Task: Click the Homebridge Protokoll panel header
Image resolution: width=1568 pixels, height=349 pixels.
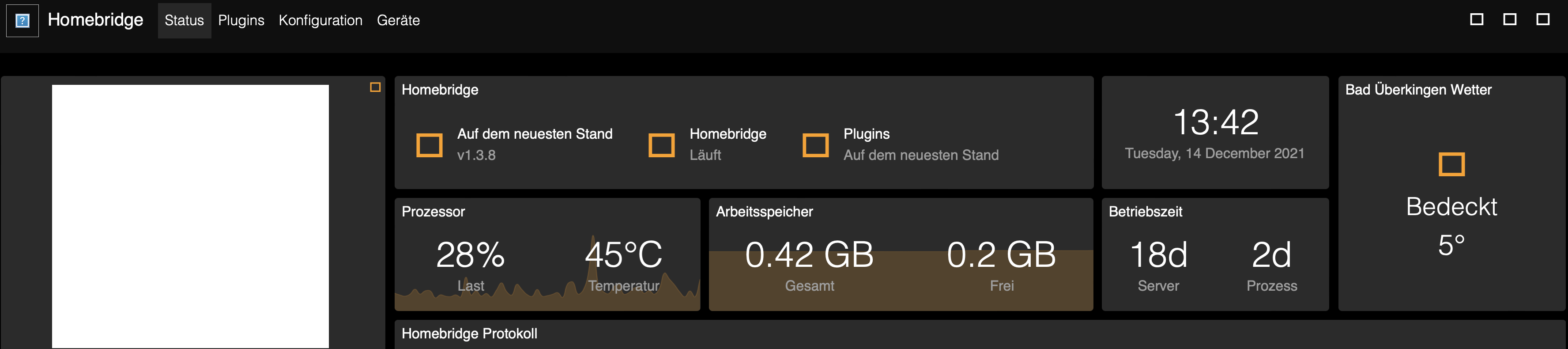Action: [x=469, y=334]
